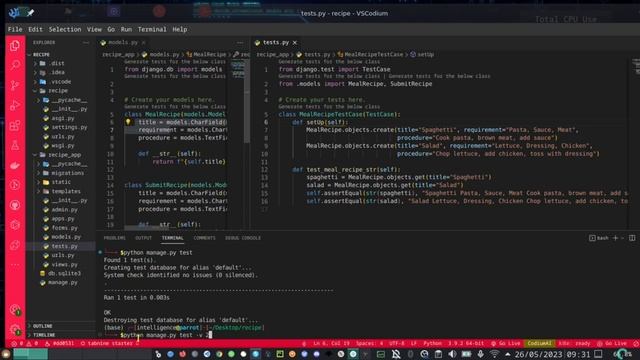
Task: Open the View menu
Action: (x=94, y=29)
